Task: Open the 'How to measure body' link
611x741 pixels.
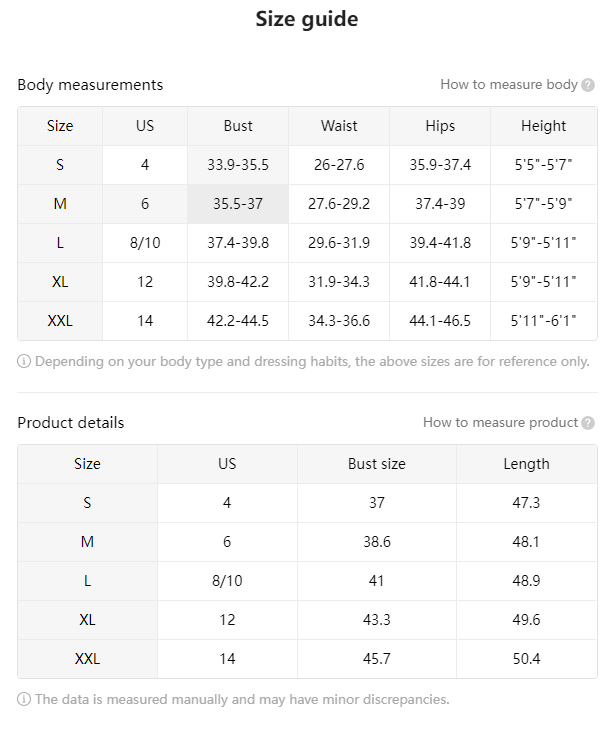Action: (509, 85)
